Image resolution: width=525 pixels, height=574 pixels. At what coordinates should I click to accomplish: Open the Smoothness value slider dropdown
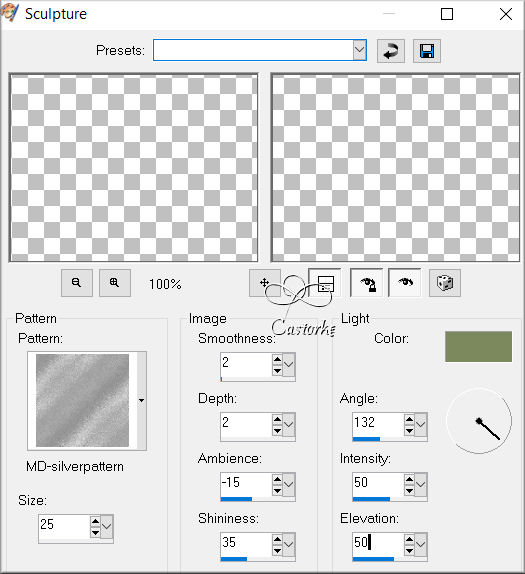point(289,365)
